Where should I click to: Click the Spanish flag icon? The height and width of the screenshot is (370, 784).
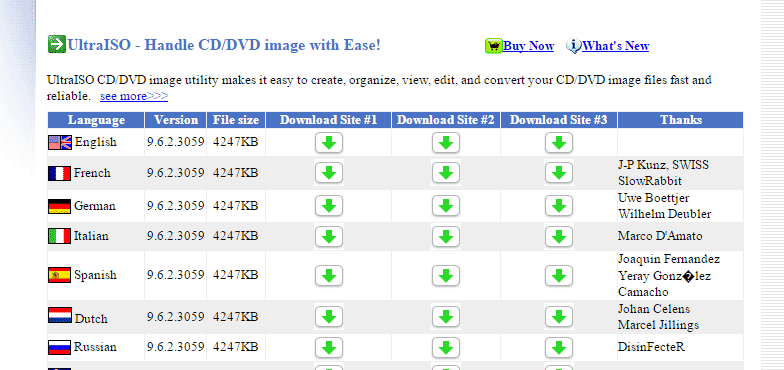(x=60, y=275)
